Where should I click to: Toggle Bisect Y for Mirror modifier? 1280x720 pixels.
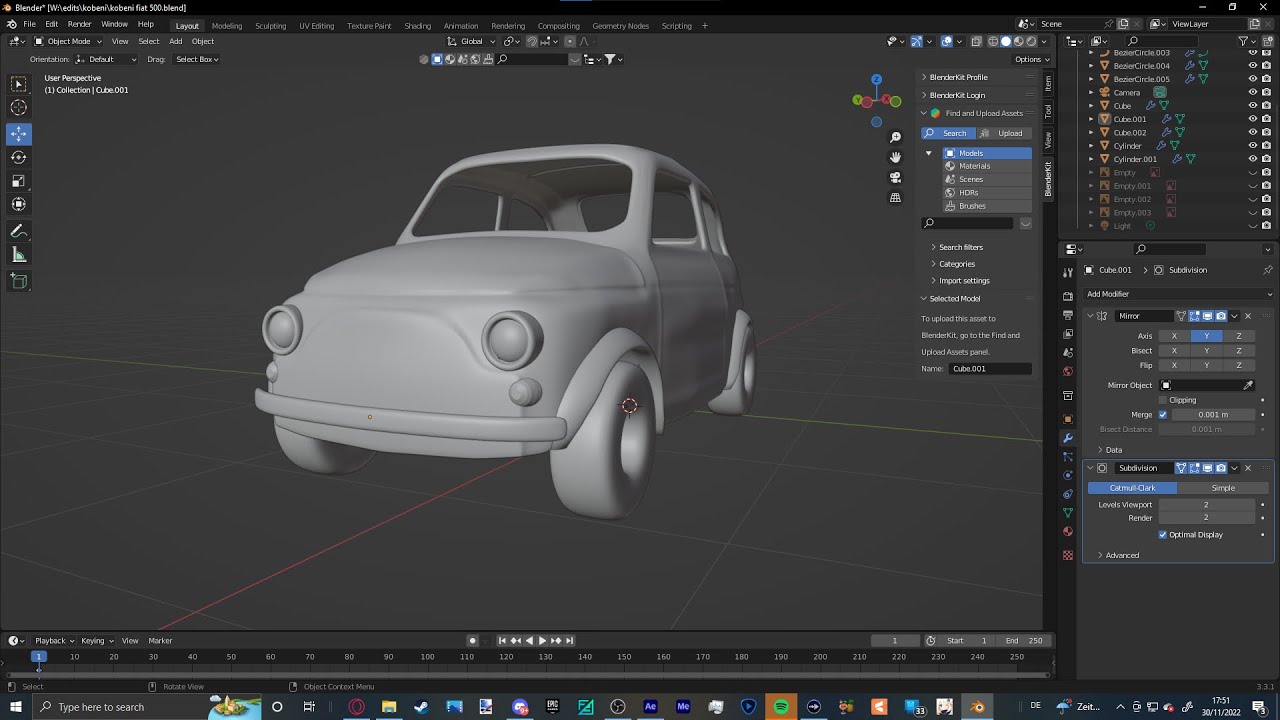pyautogui.click(x=1206, y=351)
